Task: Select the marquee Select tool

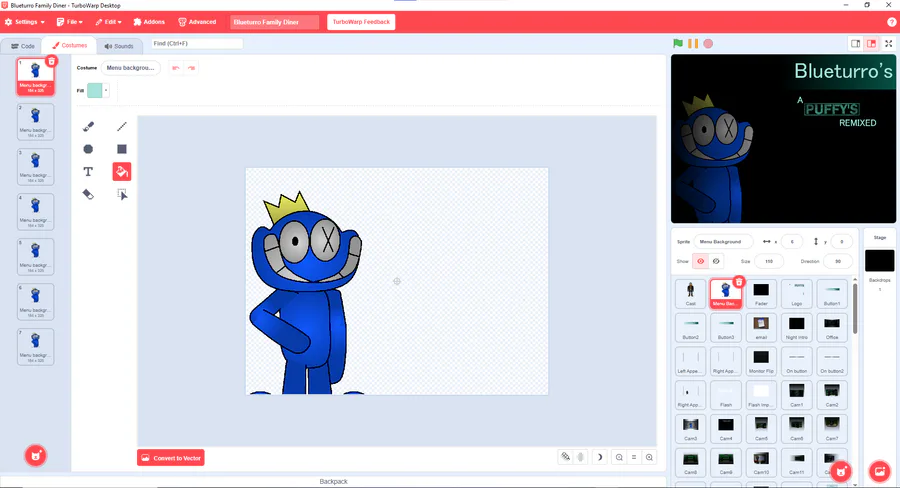Action: pyautogui.click(x=122, y=195)
